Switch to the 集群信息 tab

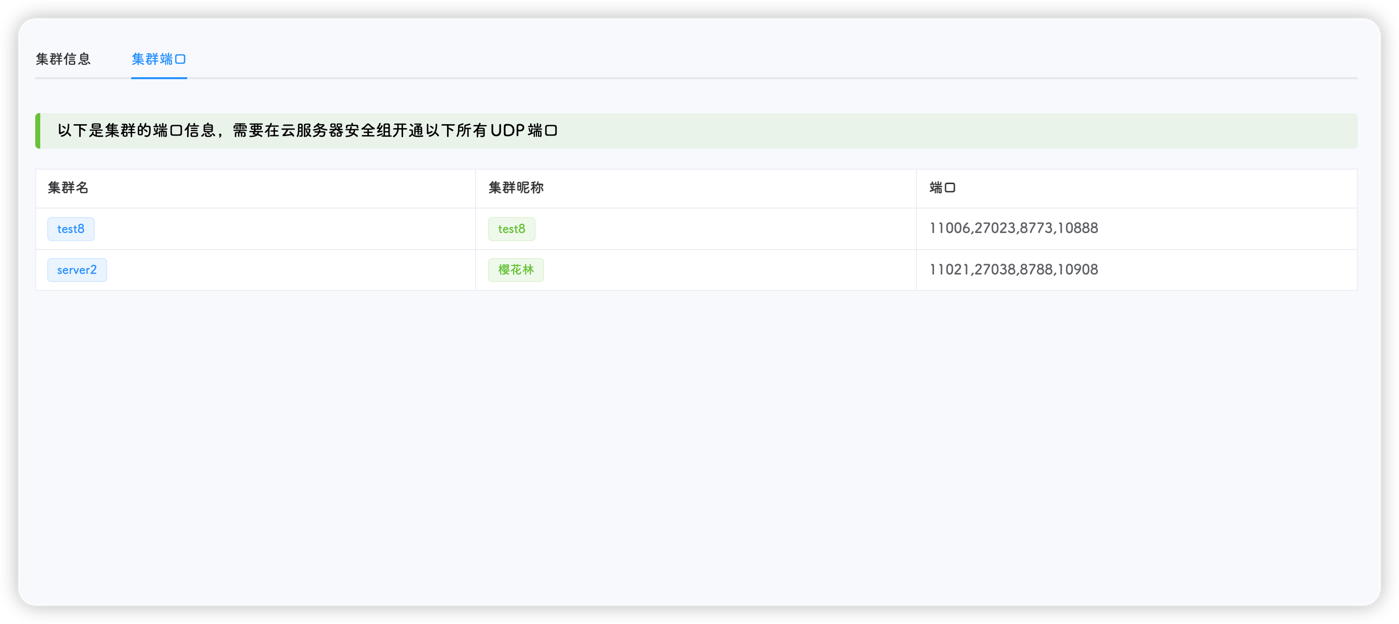coord(61,59)
